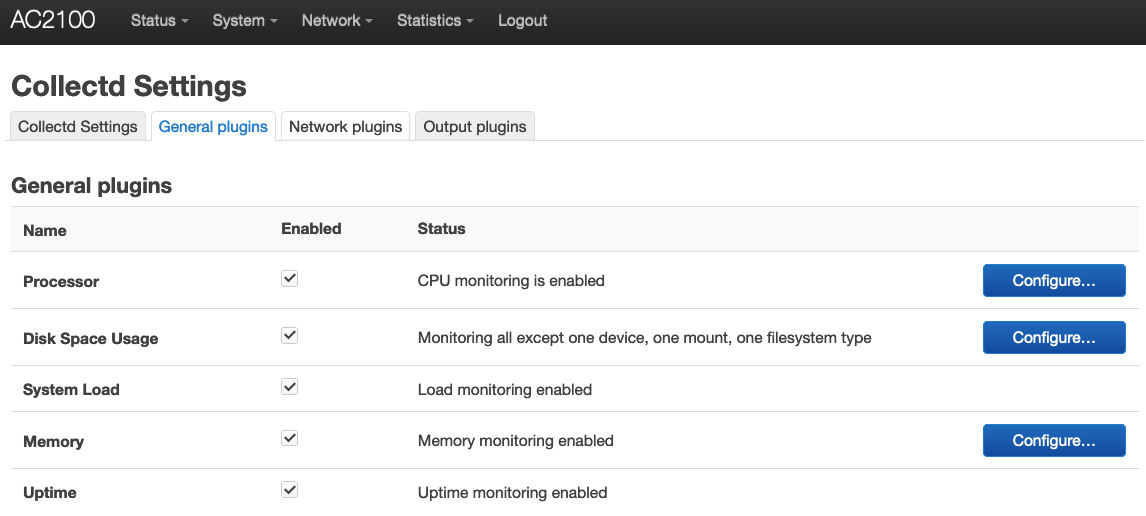Toggle the System Load enabled checkbox

pyautogui.click(x=290, y=387)
